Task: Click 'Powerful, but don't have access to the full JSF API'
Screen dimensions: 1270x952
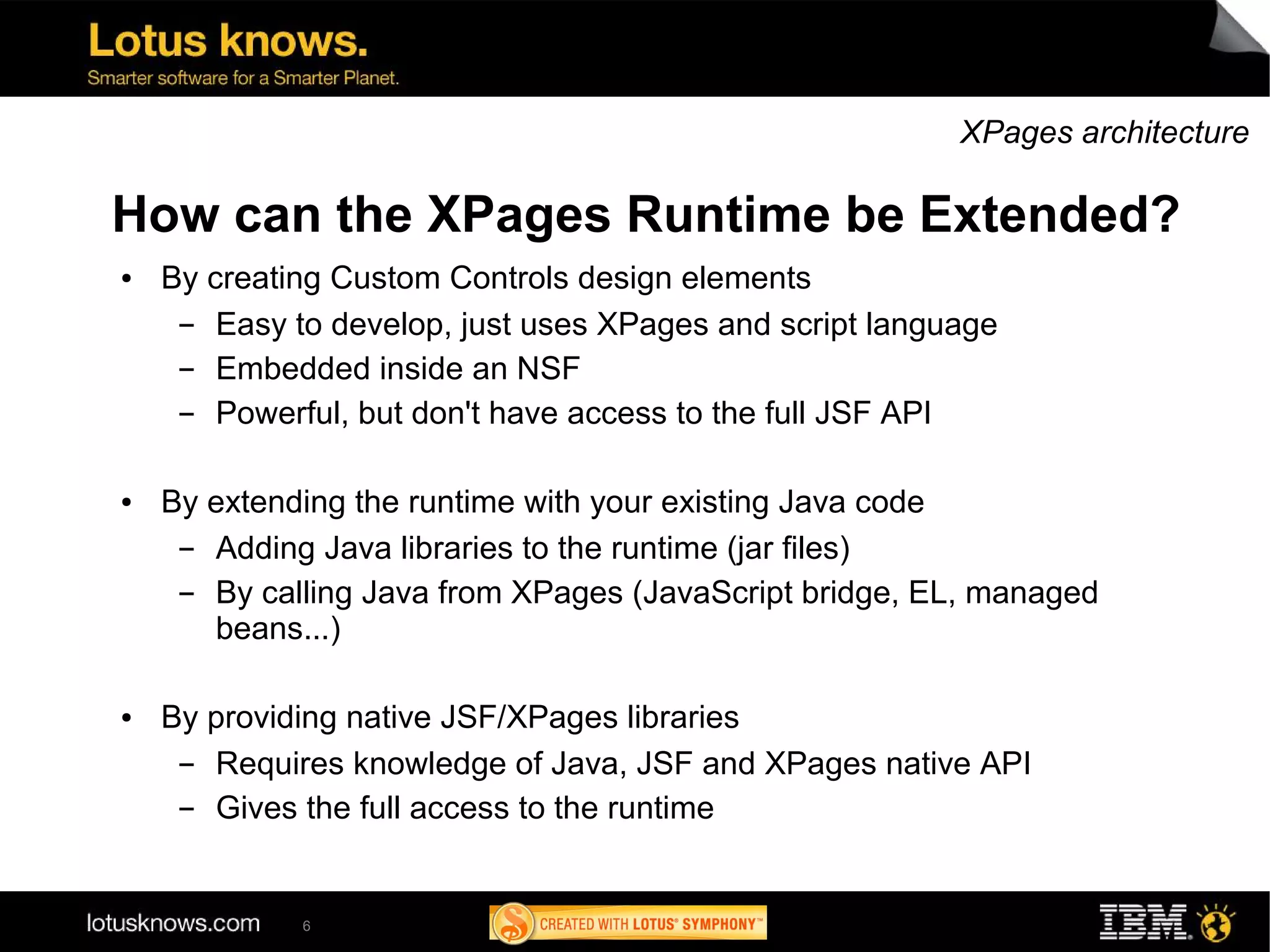Action: 574,413
